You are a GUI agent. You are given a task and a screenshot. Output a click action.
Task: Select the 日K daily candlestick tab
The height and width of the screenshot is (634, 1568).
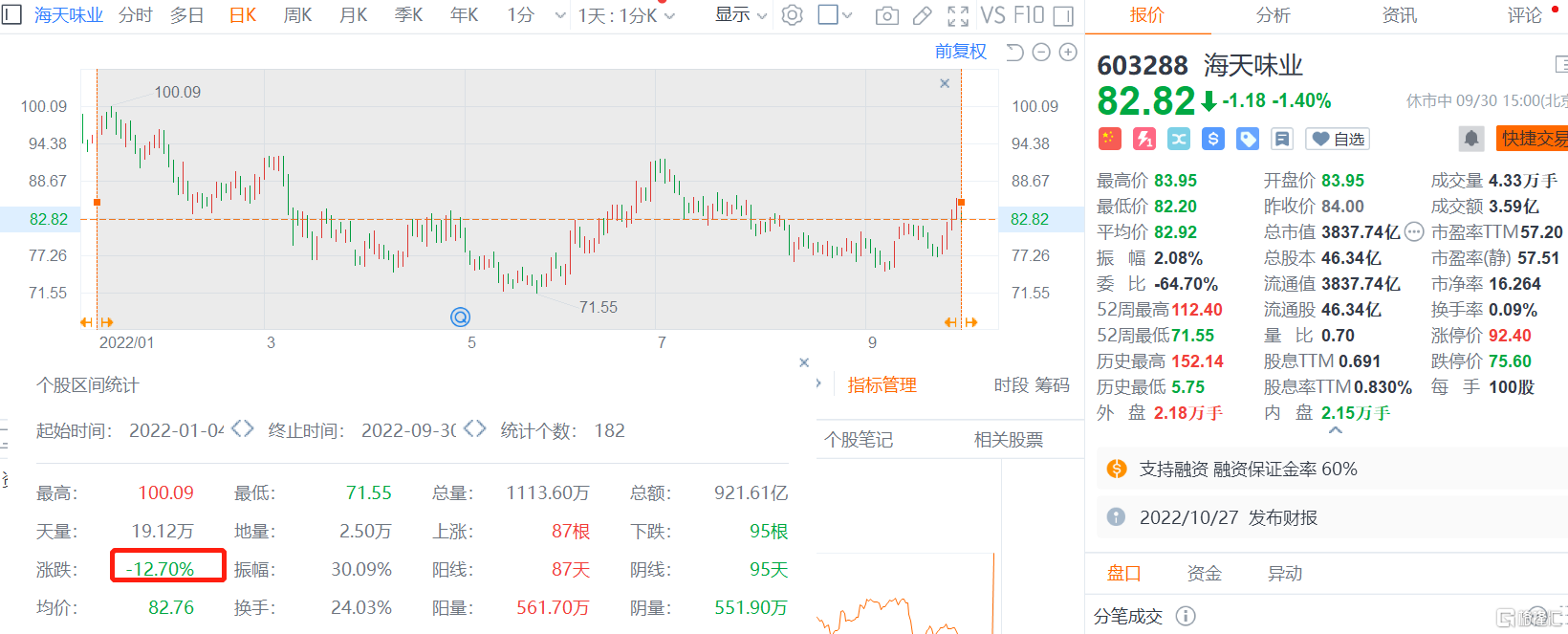pos(243,15)
